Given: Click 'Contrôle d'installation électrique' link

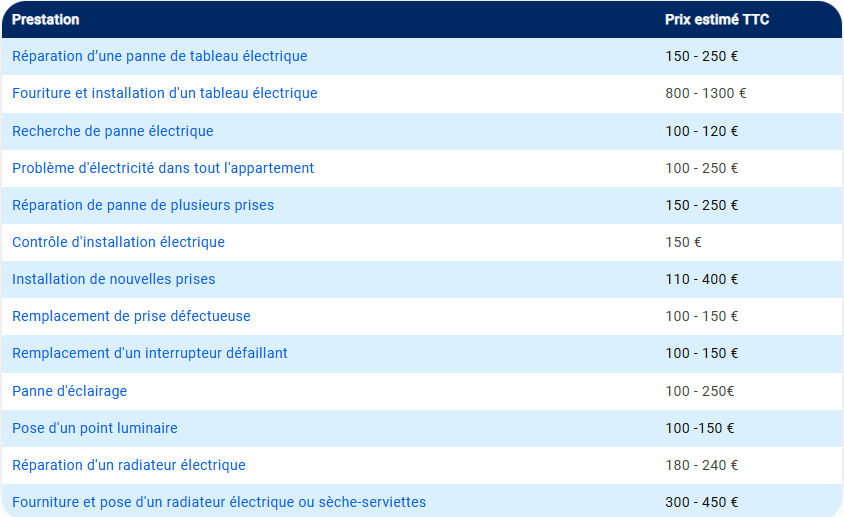Looking at the screenshot, I should coord(118,242).
